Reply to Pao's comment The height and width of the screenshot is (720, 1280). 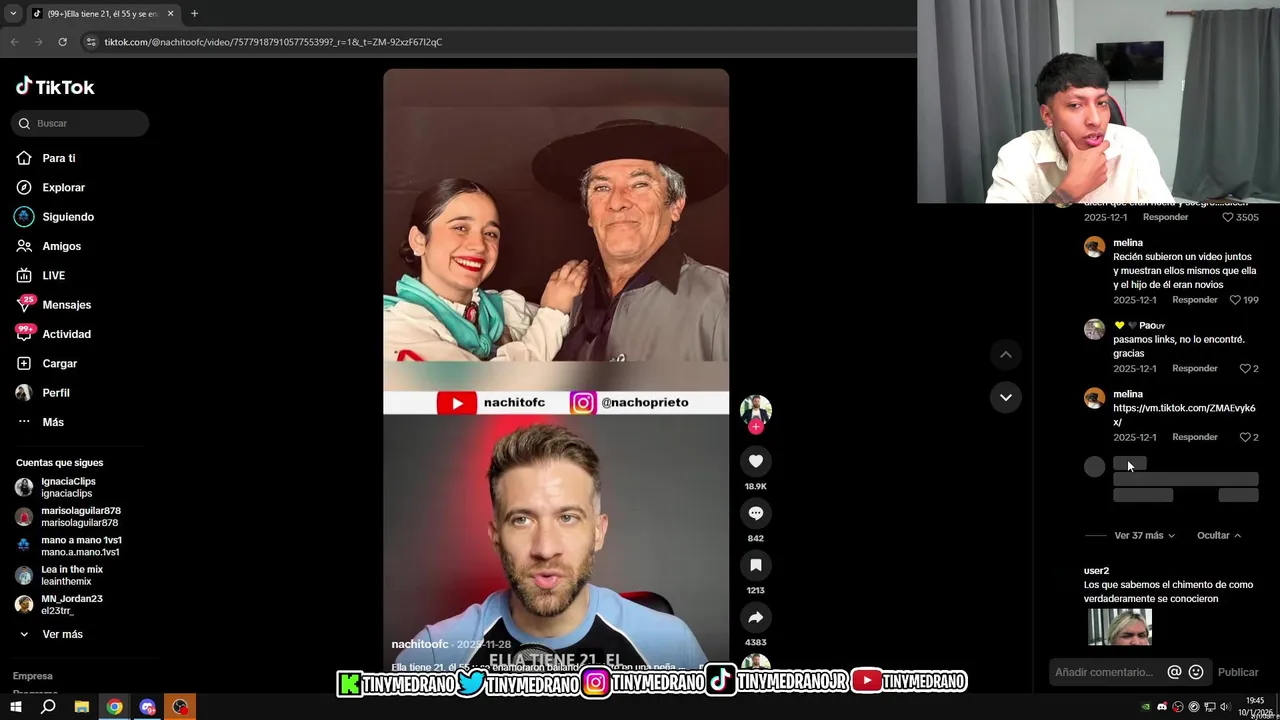pos(1194,369)
